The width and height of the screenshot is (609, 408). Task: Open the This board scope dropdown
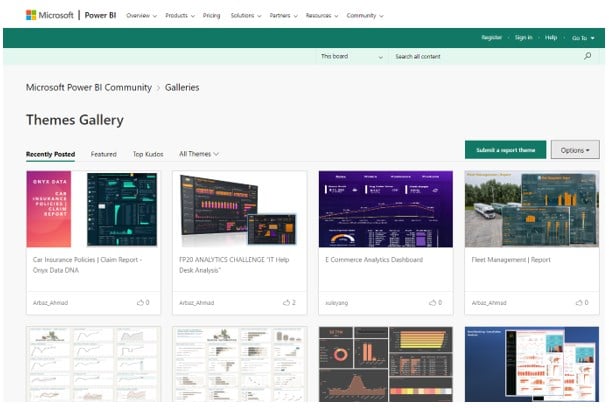pos(351,56)
